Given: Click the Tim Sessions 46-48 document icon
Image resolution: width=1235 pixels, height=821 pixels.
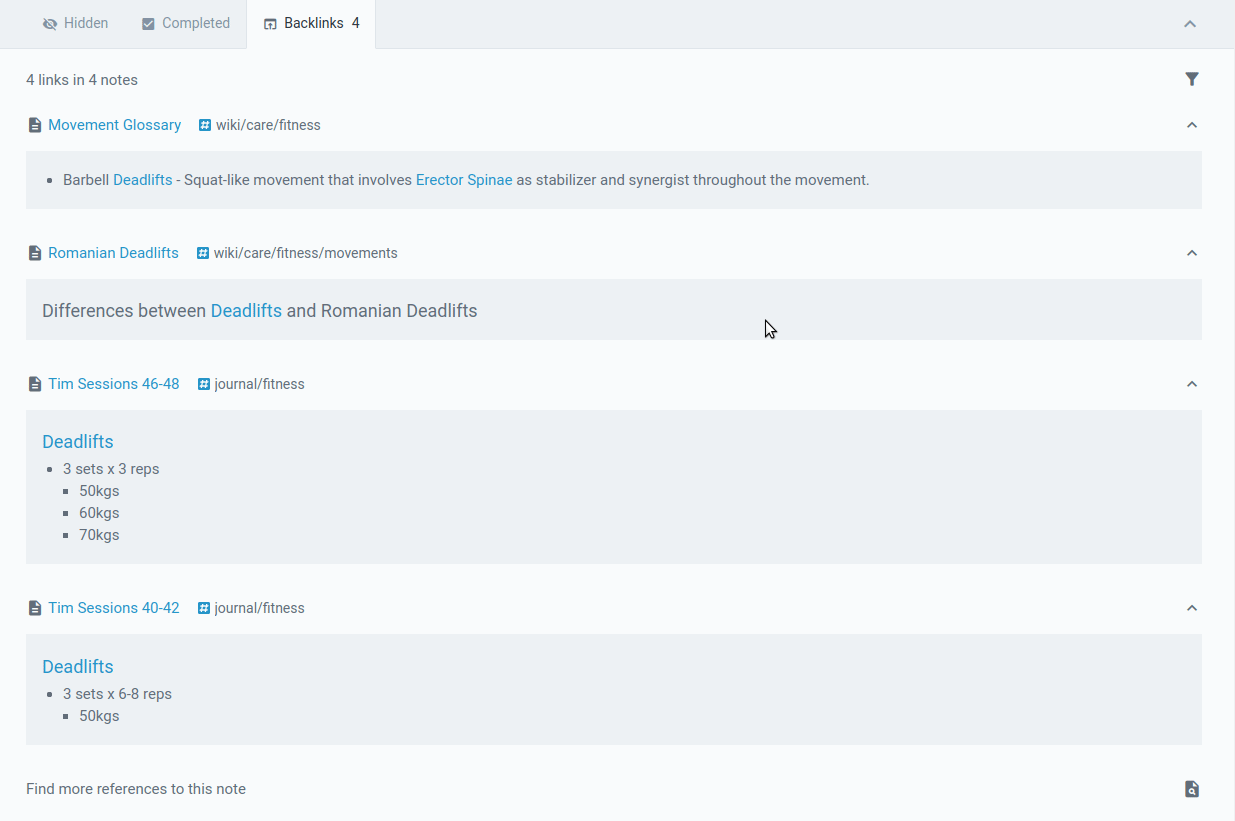Looking at the screenshot, I should [35, 384].
